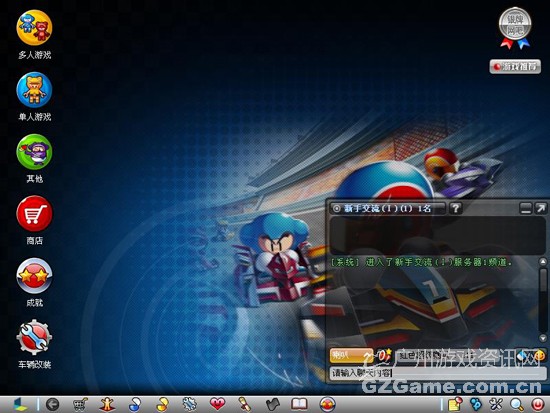Click the back arrow in bottom toolbar
Screen dimensions: 550x413
point(53,405)
